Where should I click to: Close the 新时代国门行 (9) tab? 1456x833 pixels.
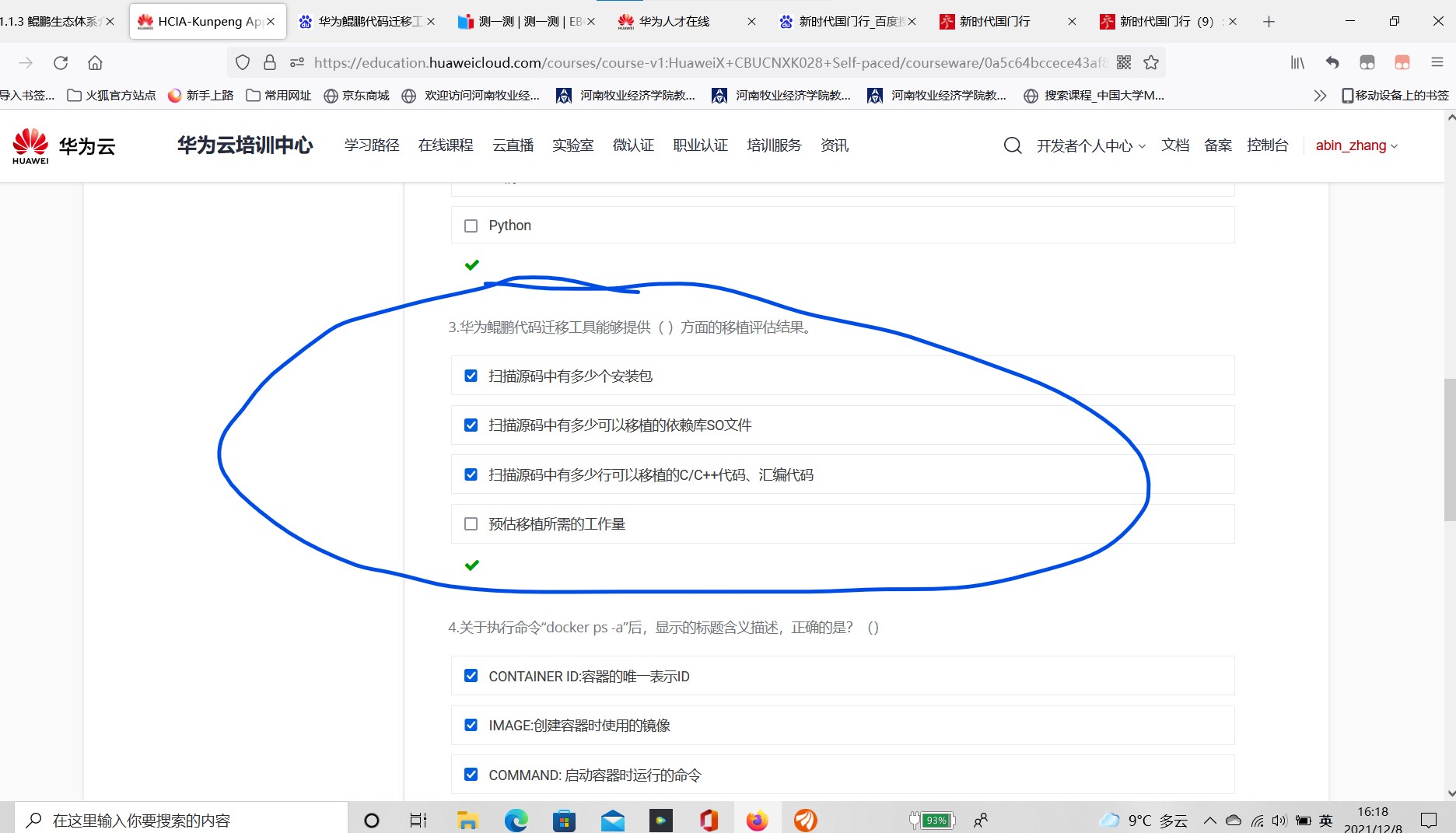(x=1232, y=22)
